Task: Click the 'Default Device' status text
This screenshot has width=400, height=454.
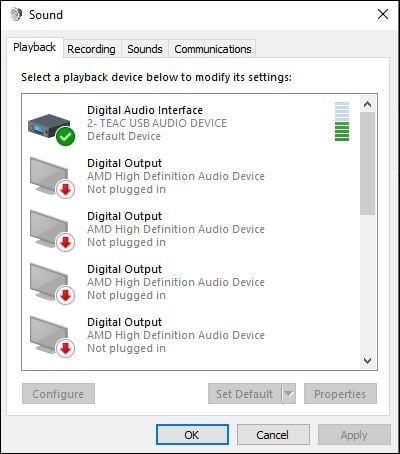Action: pyautogui.click(x=124, y=136)
